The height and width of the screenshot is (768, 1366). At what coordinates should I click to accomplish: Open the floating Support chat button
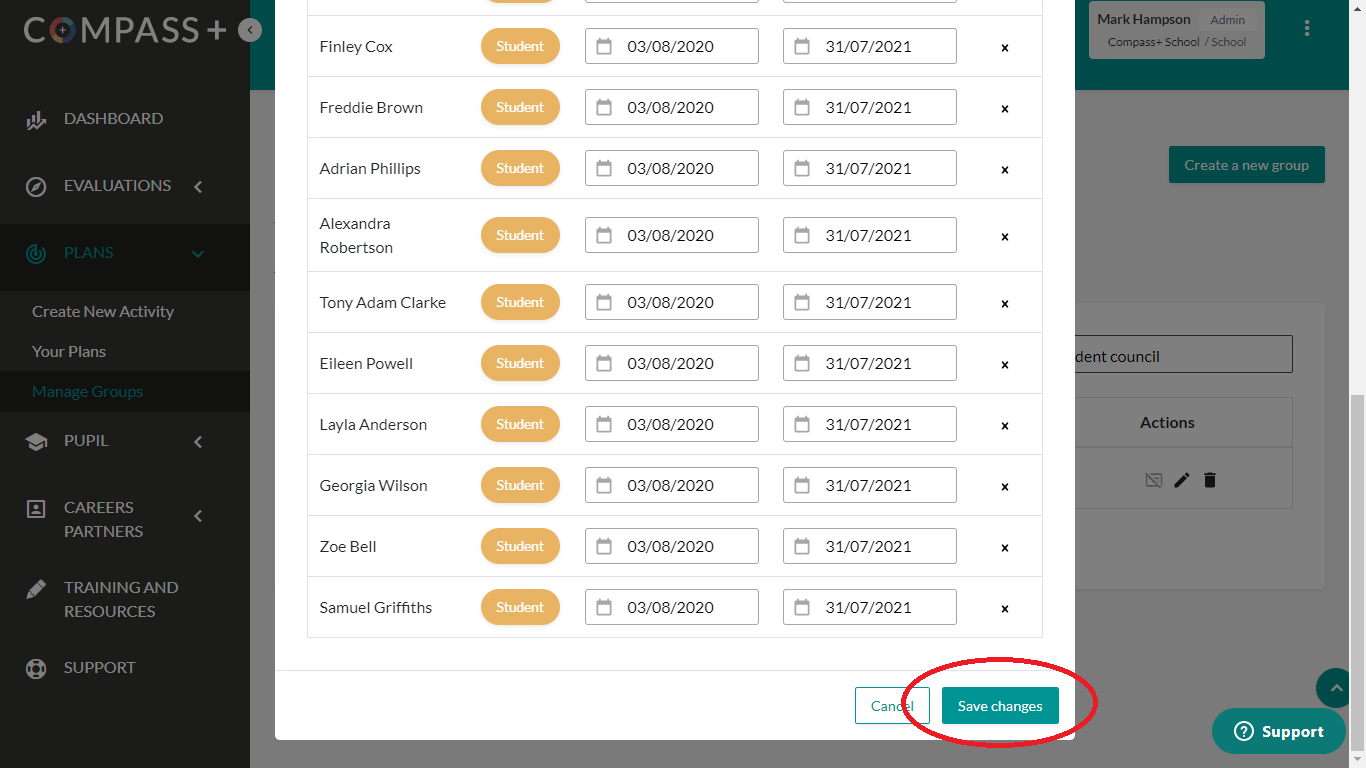pos(1278,731)
